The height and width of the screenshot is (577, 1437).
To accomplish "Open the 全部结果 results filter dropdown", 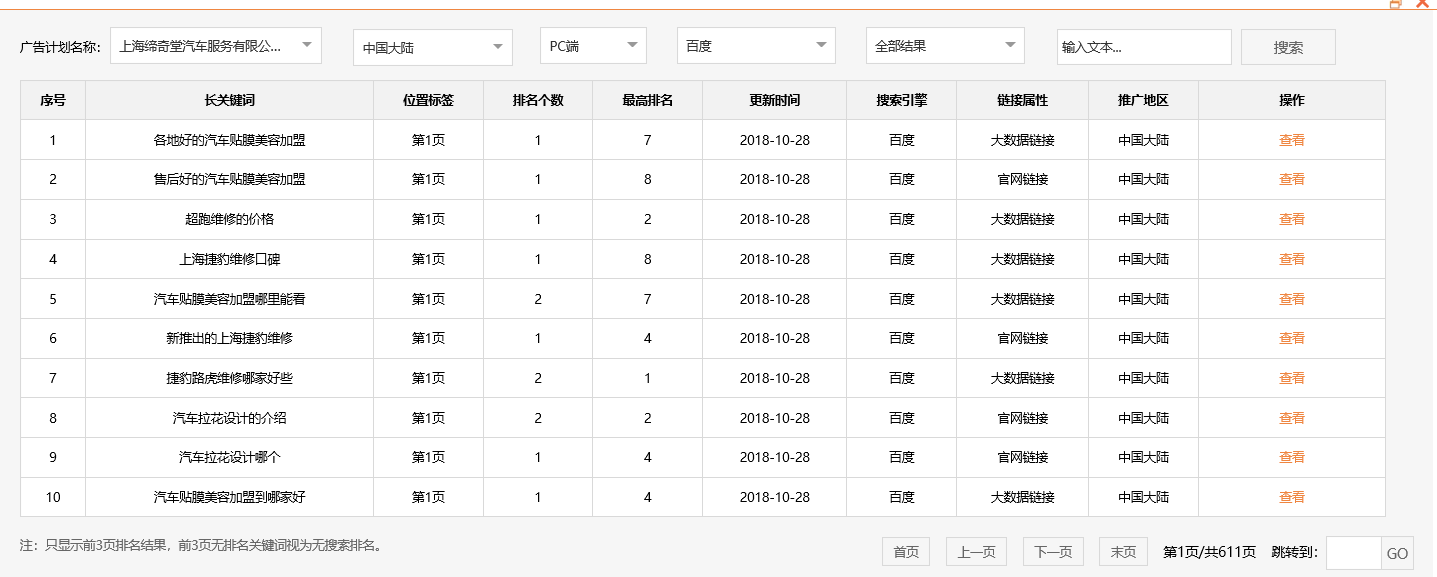I will coord(944,45).
